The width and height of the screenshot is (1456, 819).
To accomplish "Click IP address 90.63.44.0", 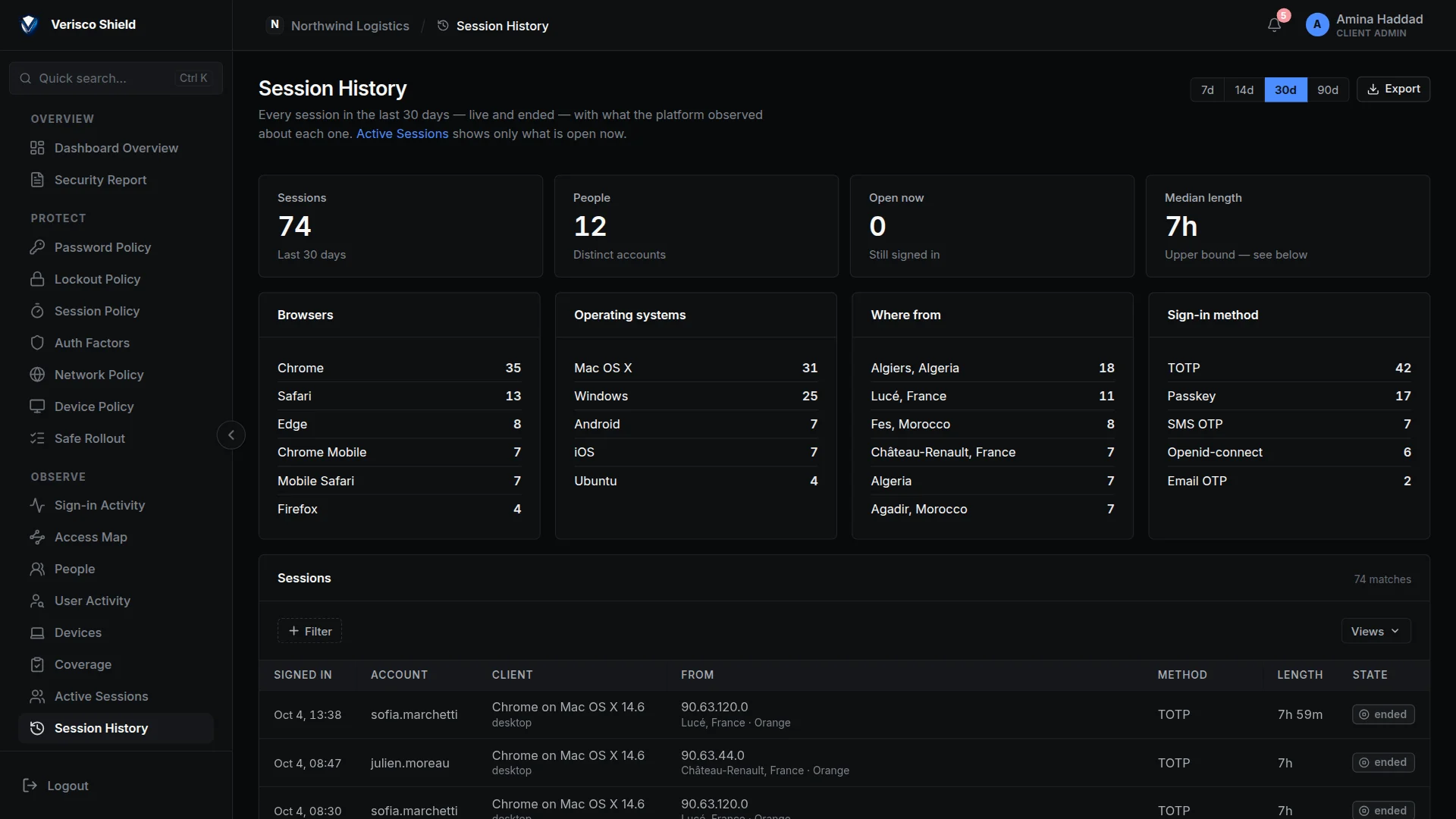I will [x=713, y=755].
